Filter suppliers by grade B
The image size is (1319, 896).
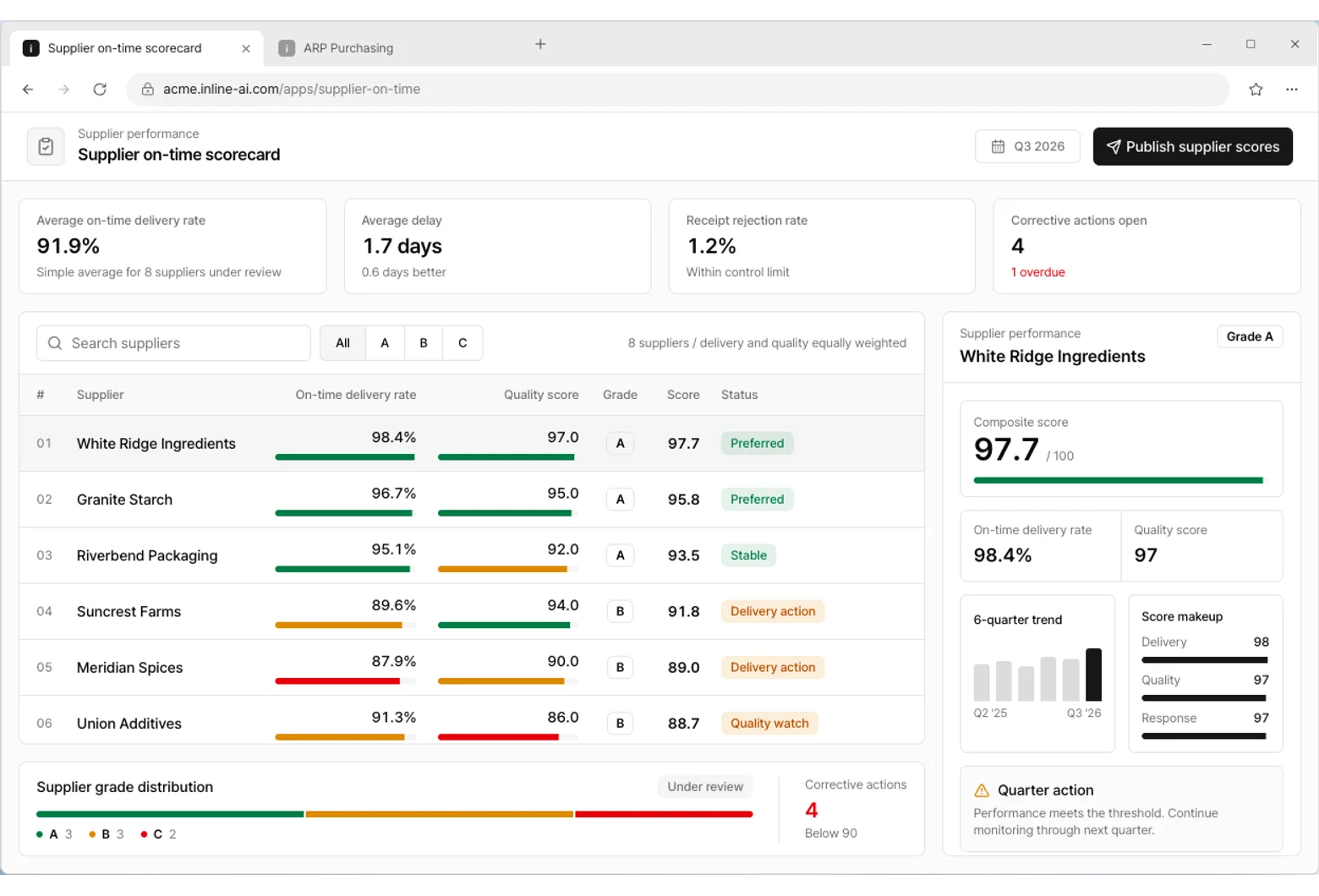(x=424, y=343)
